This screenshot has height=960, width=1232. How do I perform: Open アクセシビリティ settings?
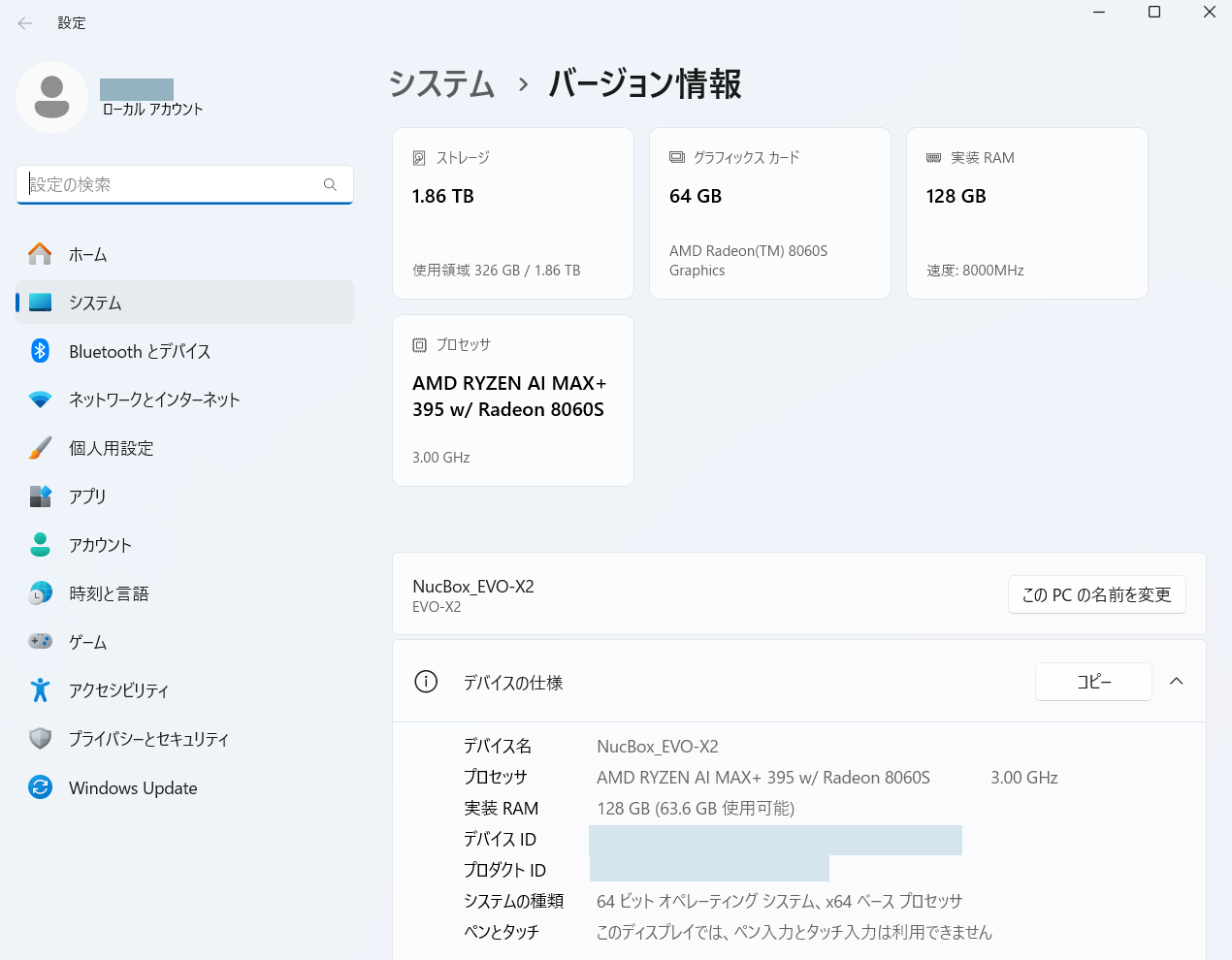[118, 689]
